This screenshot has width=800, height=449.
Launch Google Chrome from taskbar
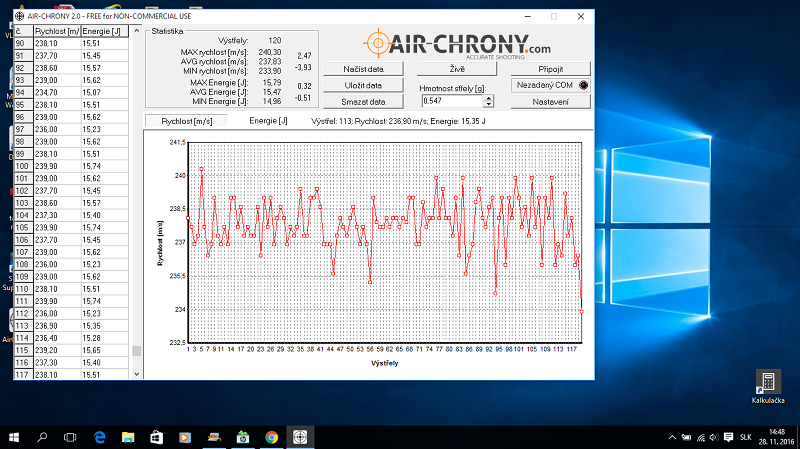(x=271, y=437)
